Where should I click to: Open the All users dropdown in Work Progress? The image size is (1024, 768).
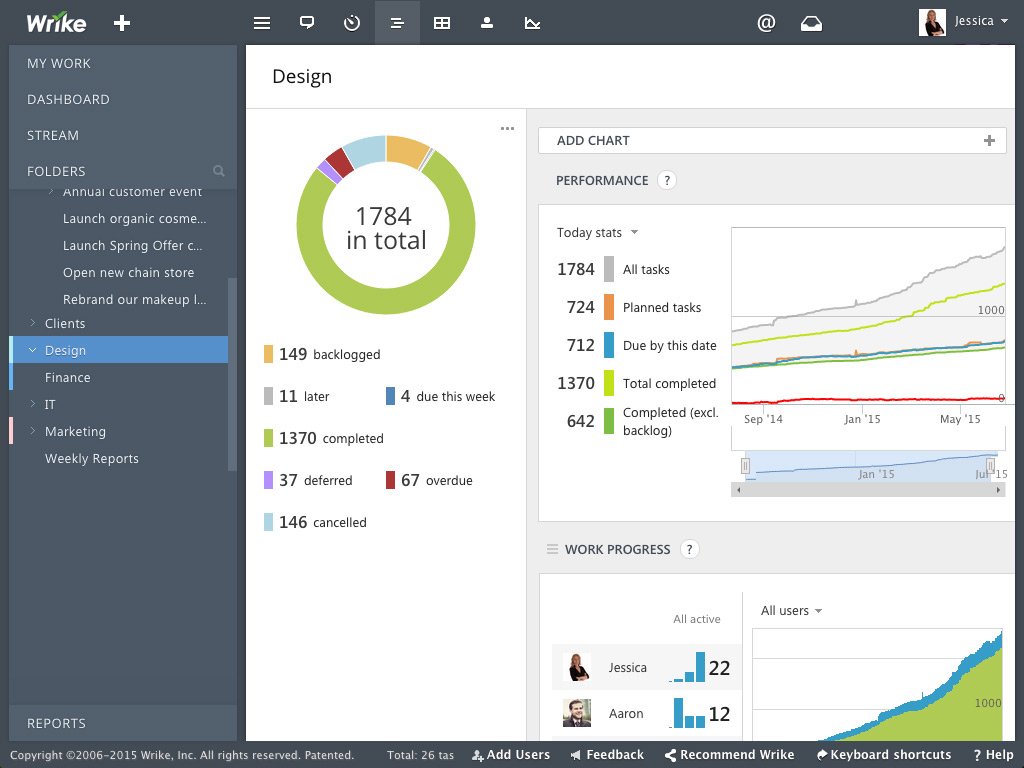click(x=790, y=610)
